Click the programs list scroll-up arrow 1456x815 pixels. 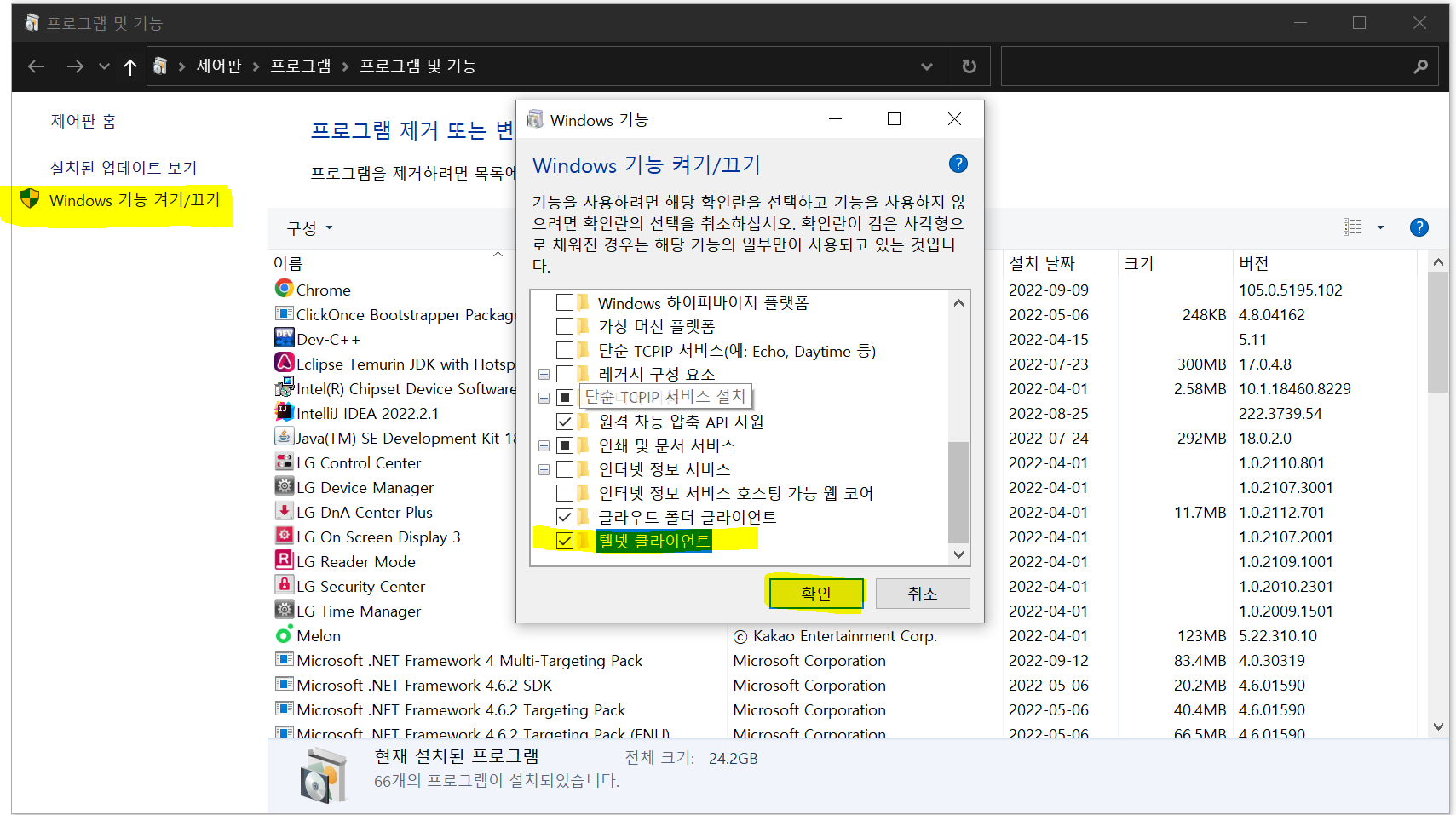pyautogui.click(x=1438, y=261)
